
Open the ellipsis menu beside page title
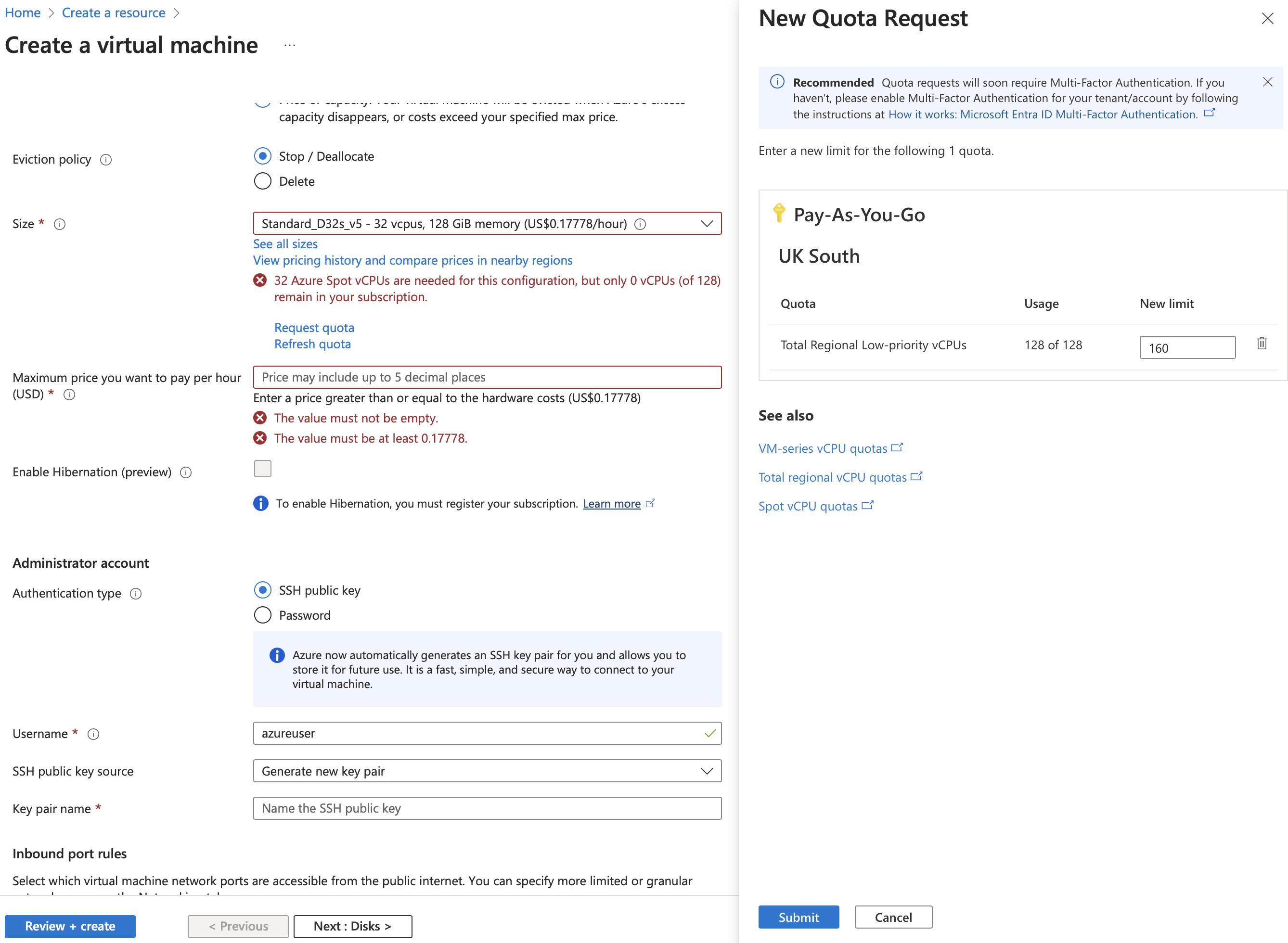point(289,45)
